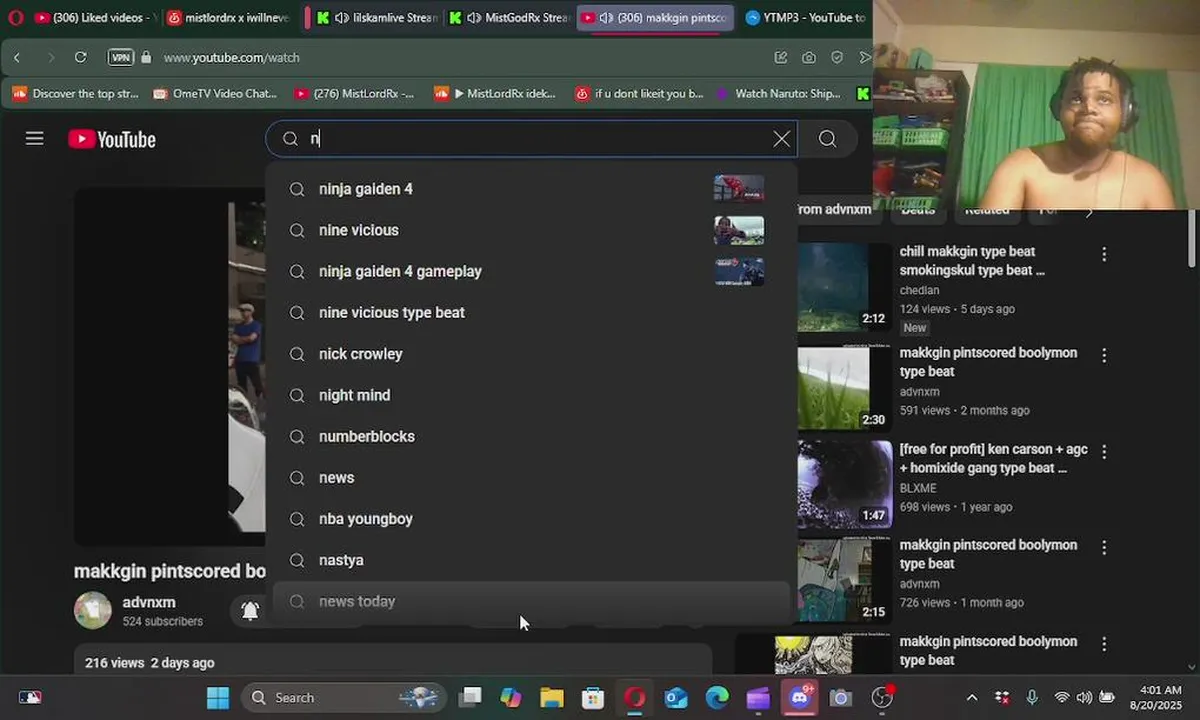Open (276) MistLordRx bookmark

354,94
